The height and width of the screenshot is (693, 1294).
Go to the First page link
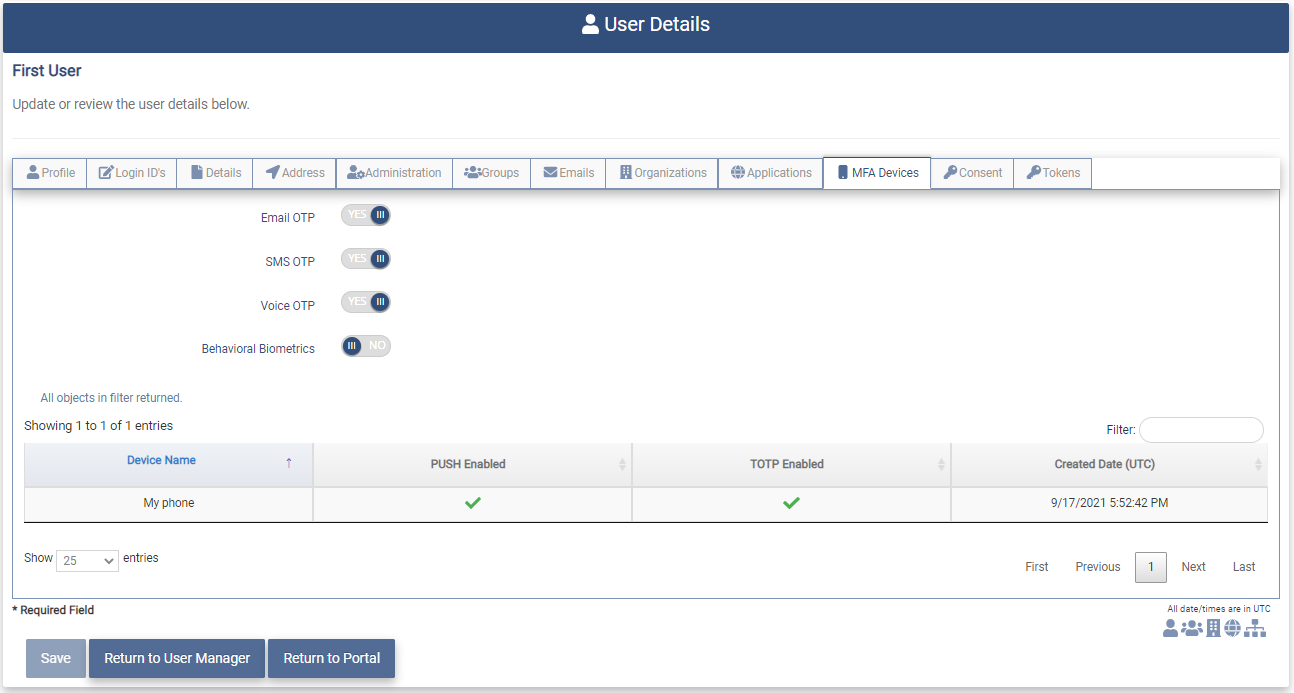click(1037, 567)
